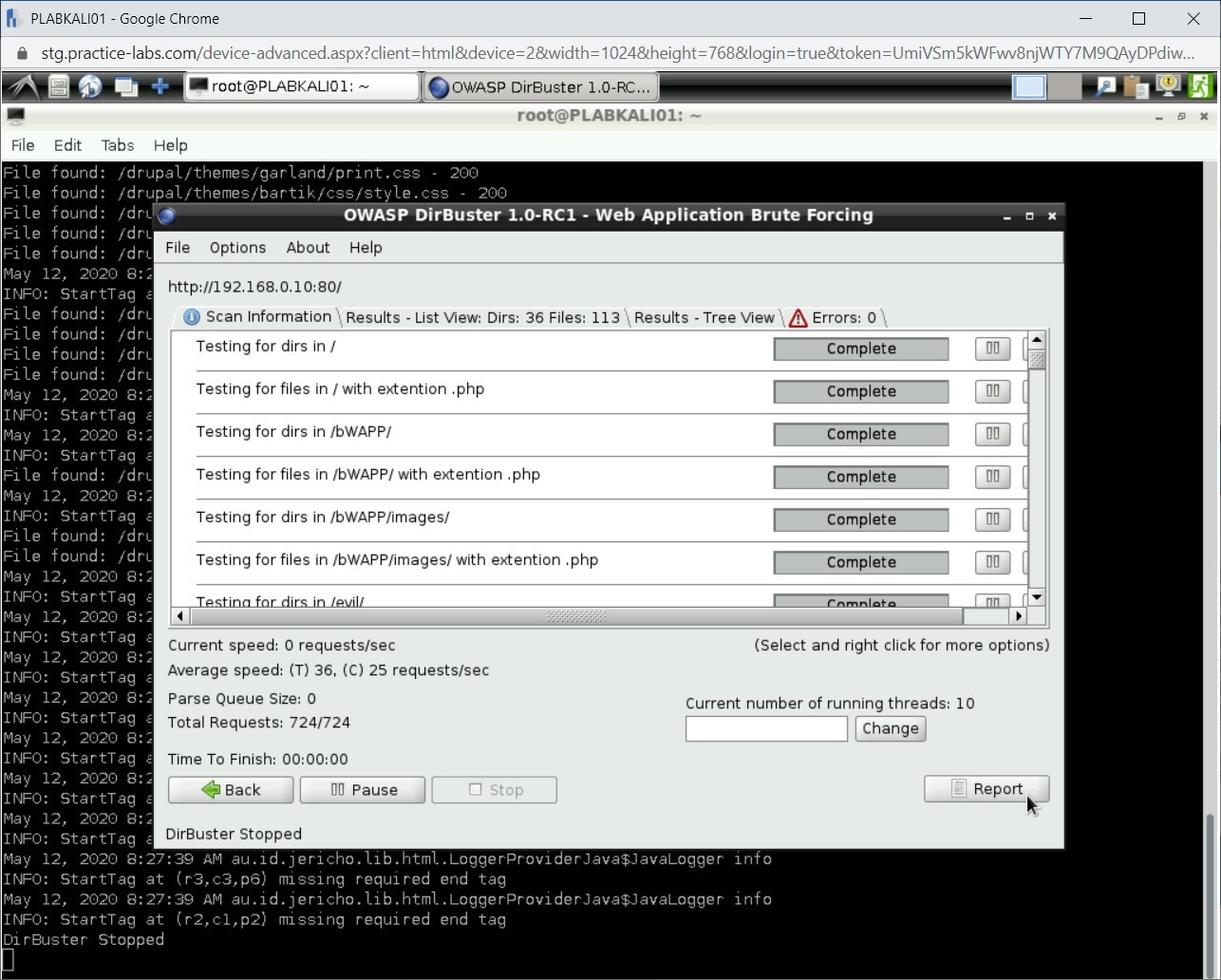Generate a Report of the scan
The image size is (1221, 980).
pyautogui.click(x=986, y=789)
